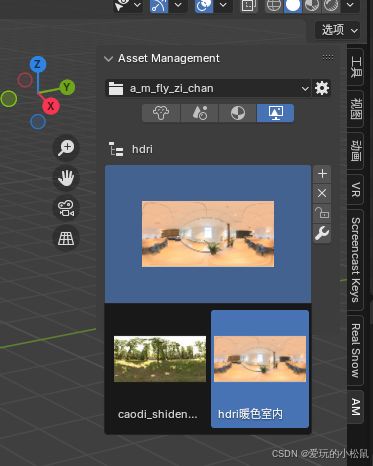Open the wrench tools button

pyautogui.click(x=322, y=233)
